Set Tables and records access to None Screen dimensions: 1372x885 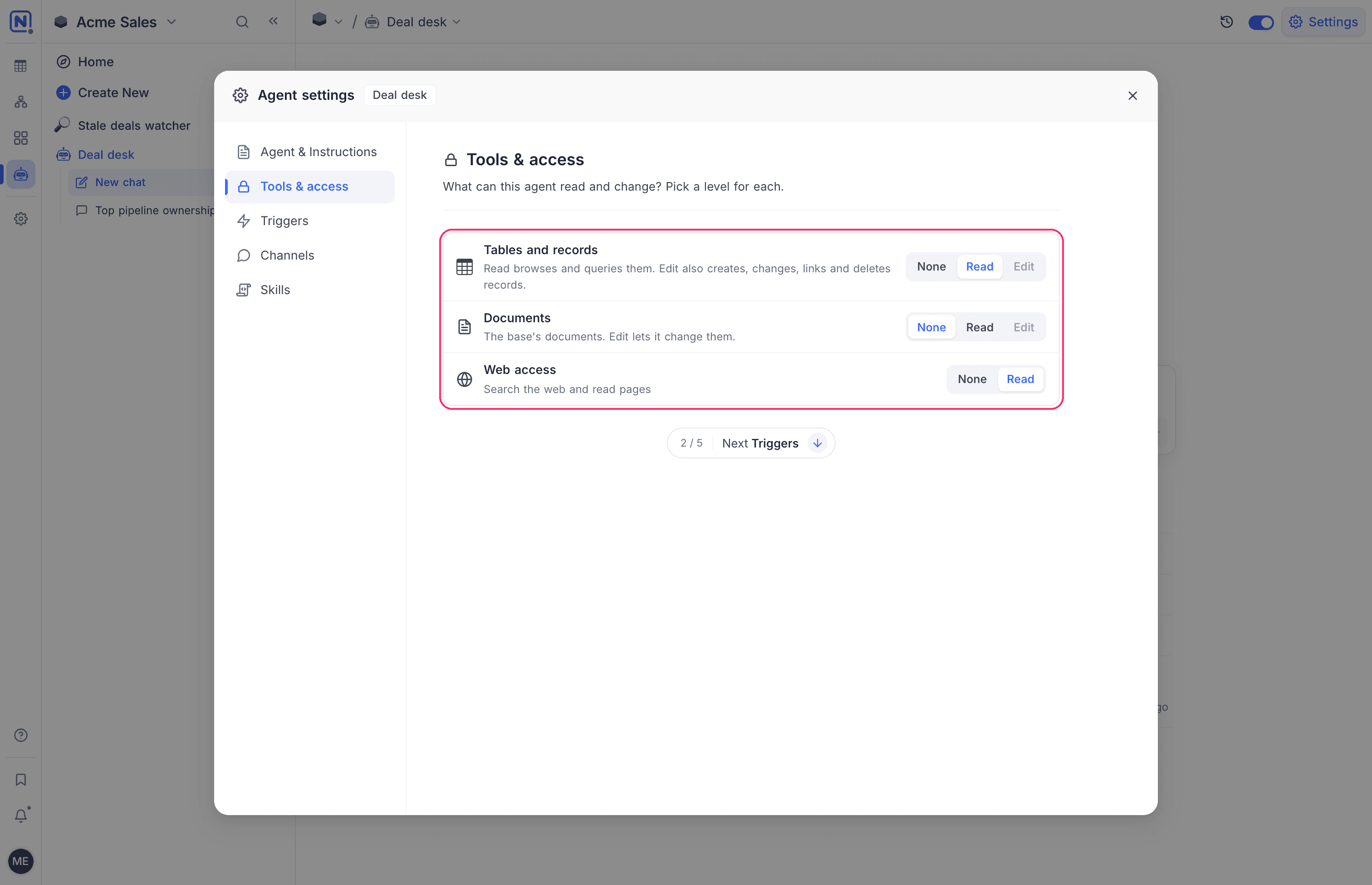[931, 267]
